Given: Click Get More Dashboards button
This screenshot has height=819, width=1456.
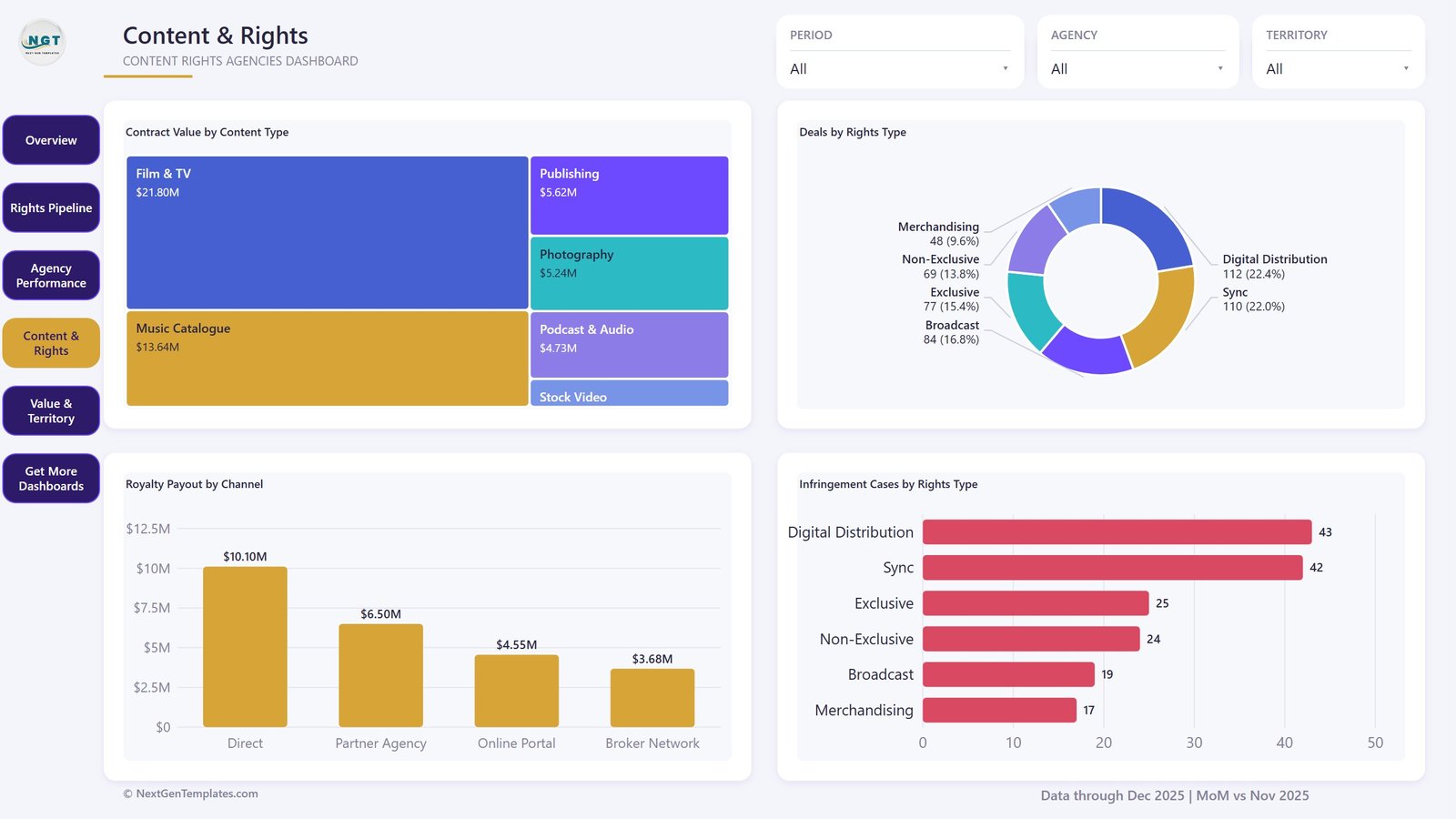Looking at the screenshot, I should (51, 479).
